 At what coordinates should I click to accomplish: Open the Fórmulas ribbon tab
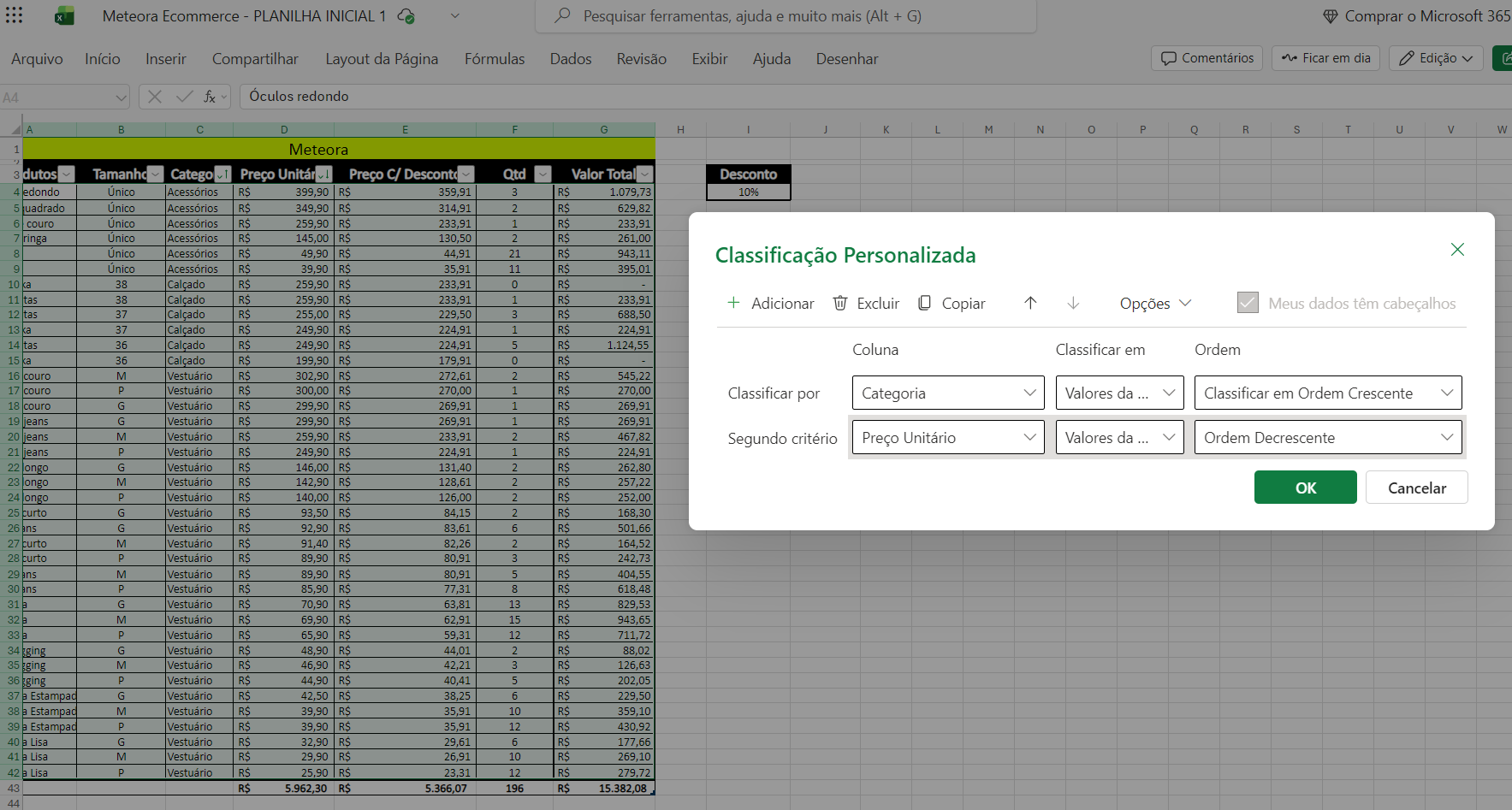click(494, 59)
